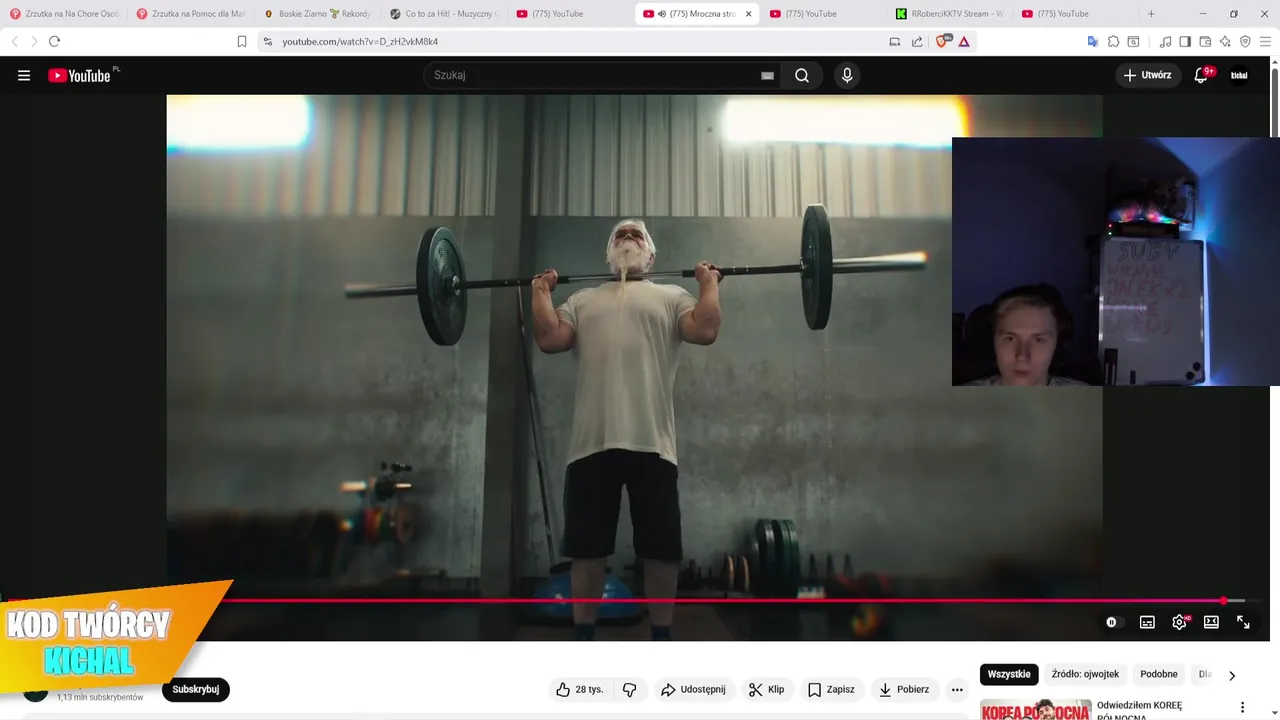Viewport: 1280px width, 720px height.
Task: Open Leo AI sparkle icon
Action: coord(1225,41)
